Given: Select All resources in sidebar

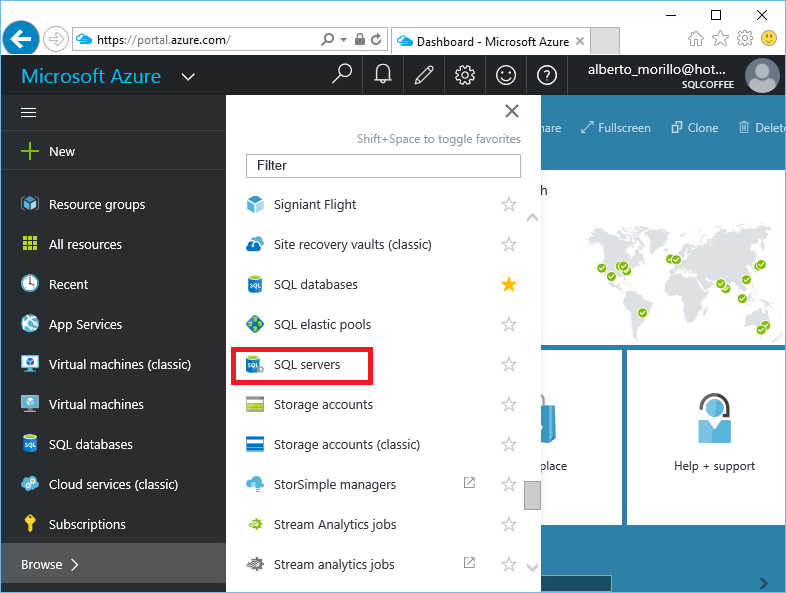Looking at the screenshot, I should coord(113,244).
